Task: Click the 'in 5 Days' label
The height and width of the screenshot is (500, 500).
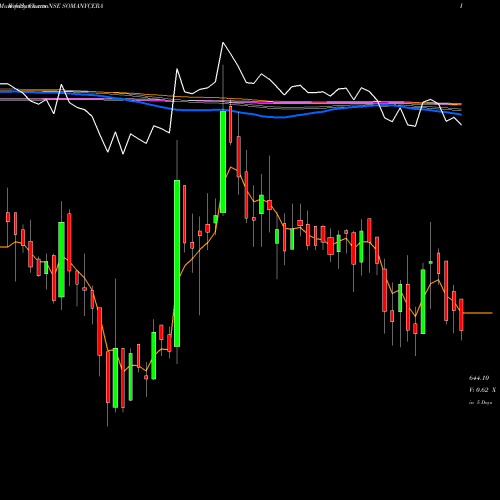Action: pos(480,402)
